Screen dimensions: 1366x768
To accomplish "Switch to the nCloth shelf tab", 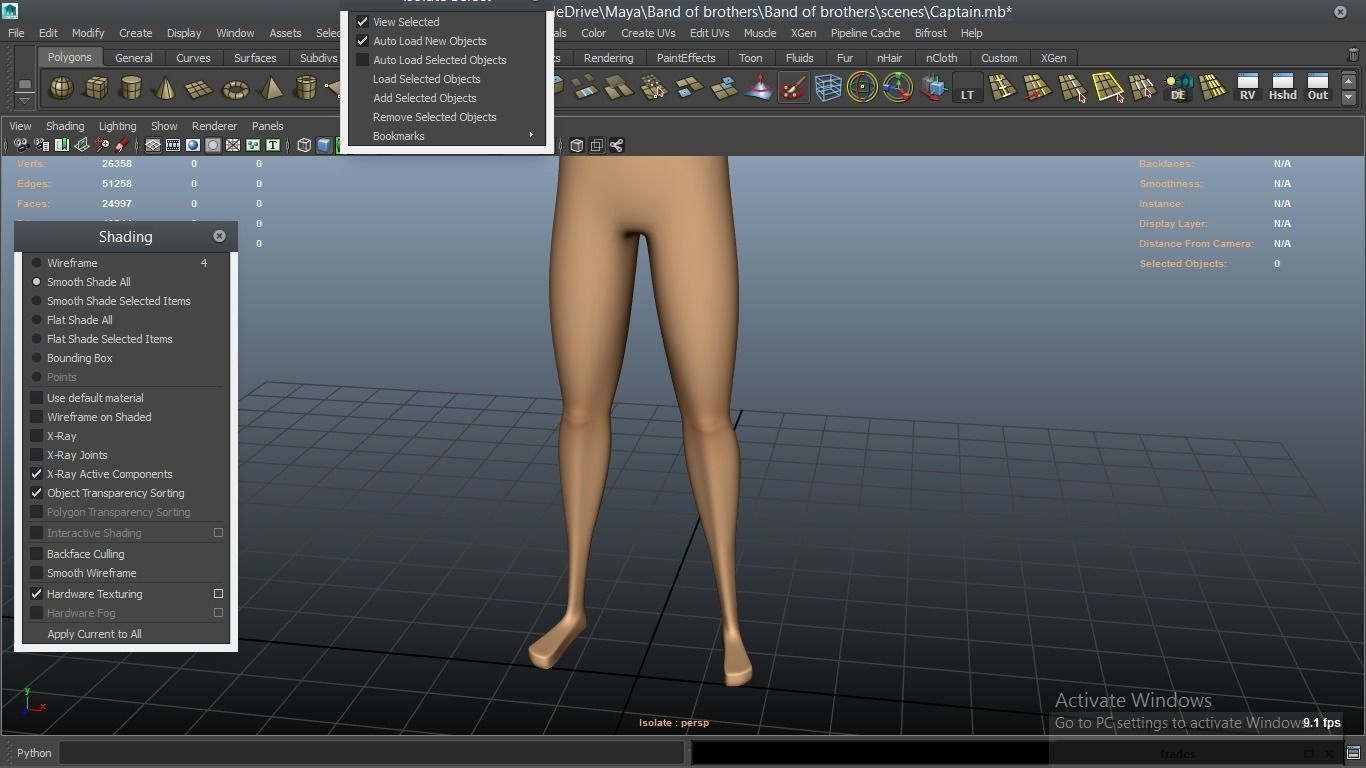I will tap(941, 58).
